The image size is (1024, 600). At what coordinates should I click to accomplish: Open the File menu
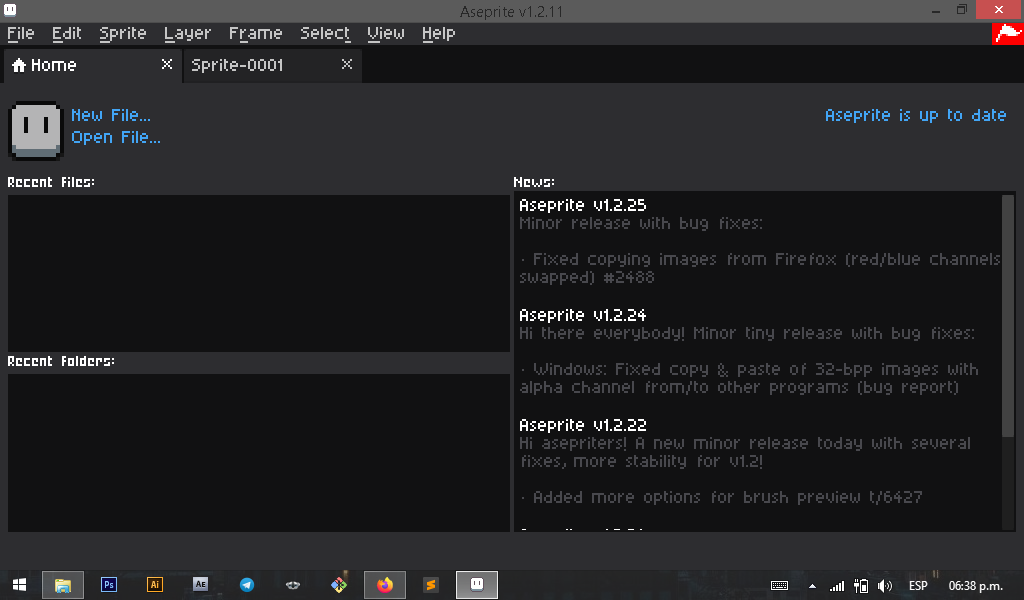click(x=20, y=33)
